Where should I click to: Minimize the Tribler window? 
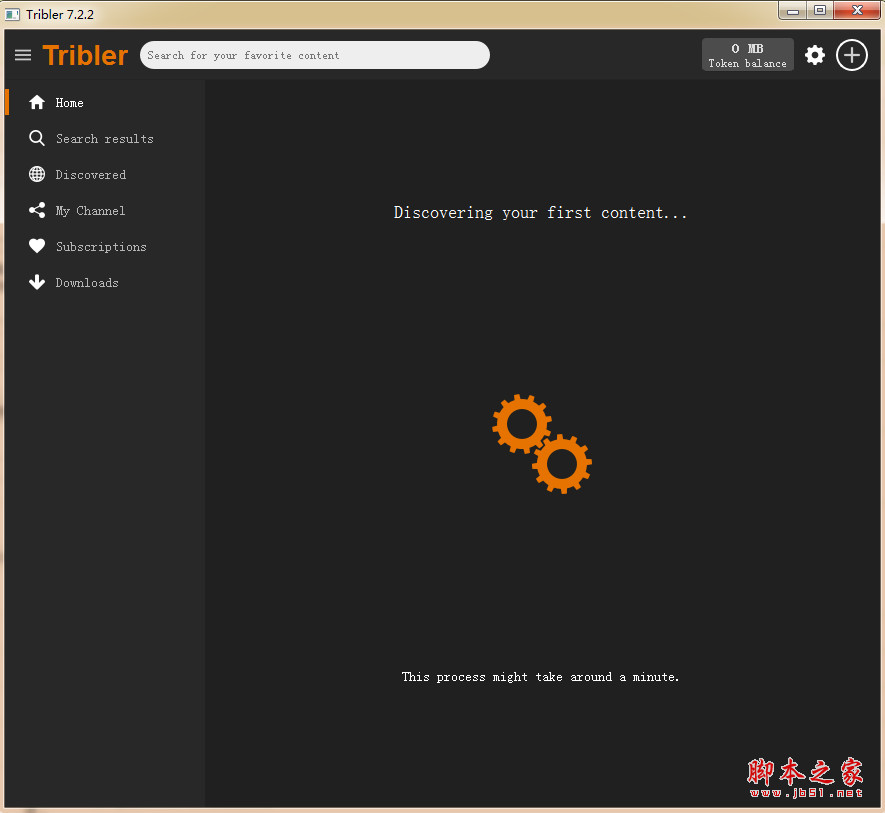793,11
